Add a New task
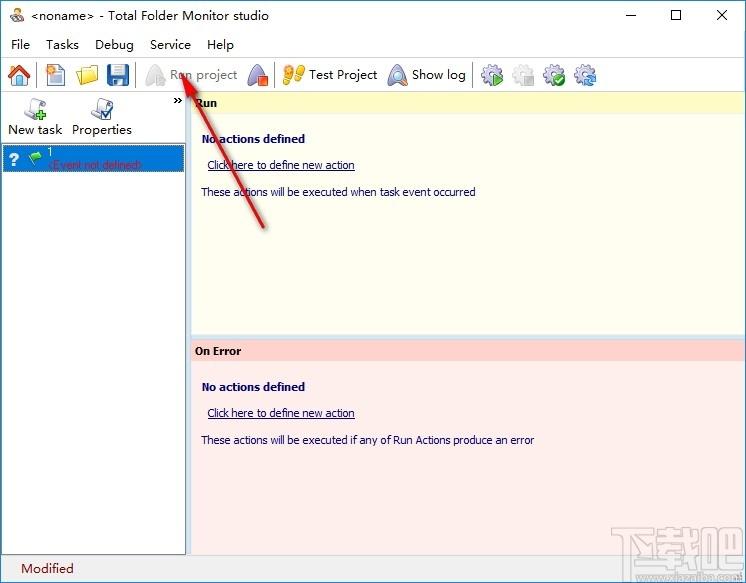The height and width of the screenshot is (583, 746). coord(35,117)
